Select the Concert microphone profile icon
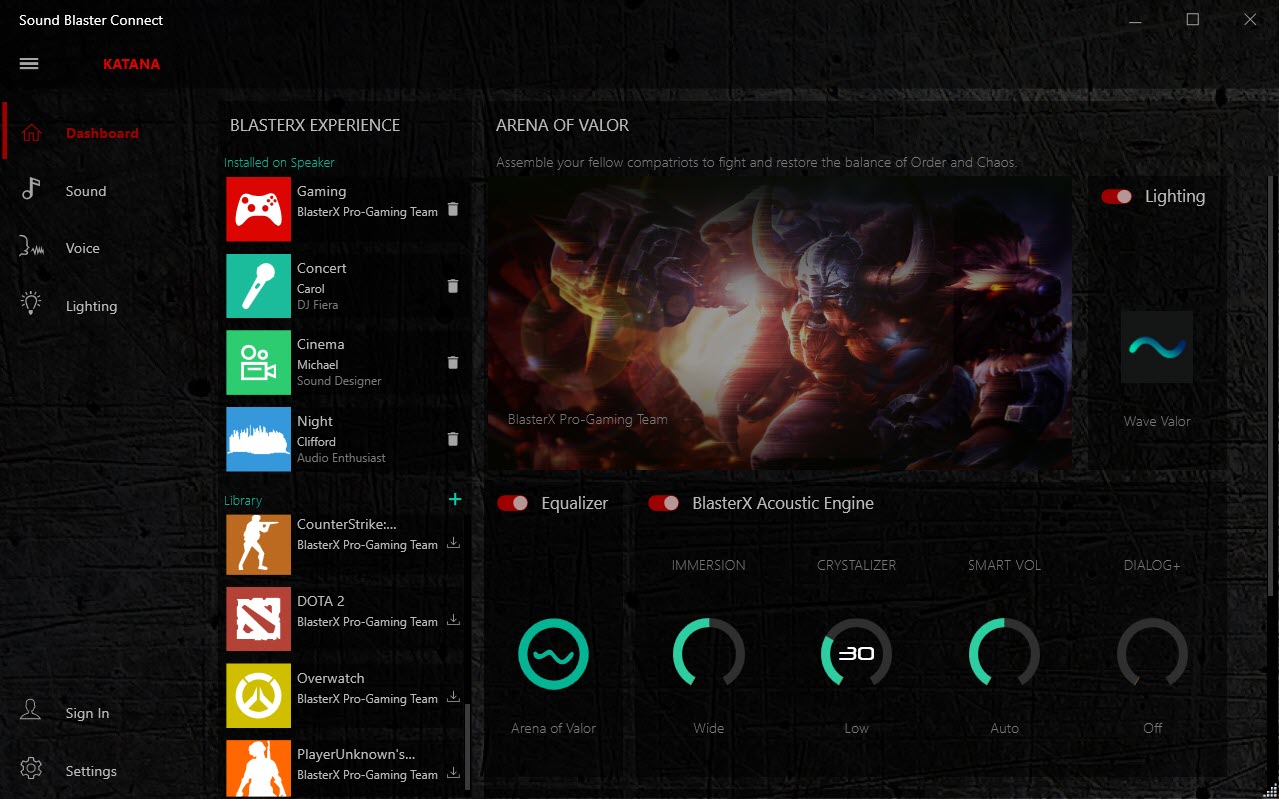Screen dimensions: 1279x799 (258, 286)
